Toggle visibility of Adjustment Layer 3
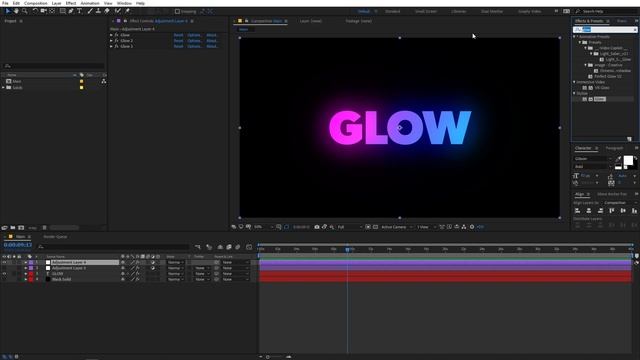 click(x=4, y=268)
